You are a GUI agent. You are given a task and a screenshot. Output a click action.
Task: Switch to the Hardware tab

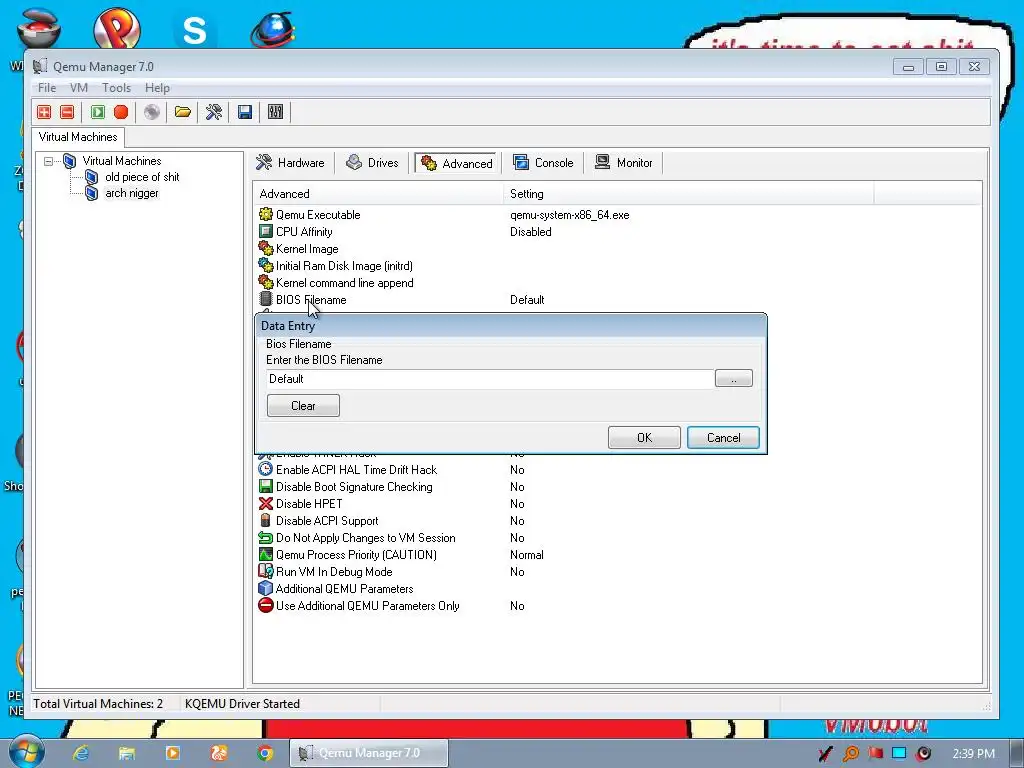[291, 163]
